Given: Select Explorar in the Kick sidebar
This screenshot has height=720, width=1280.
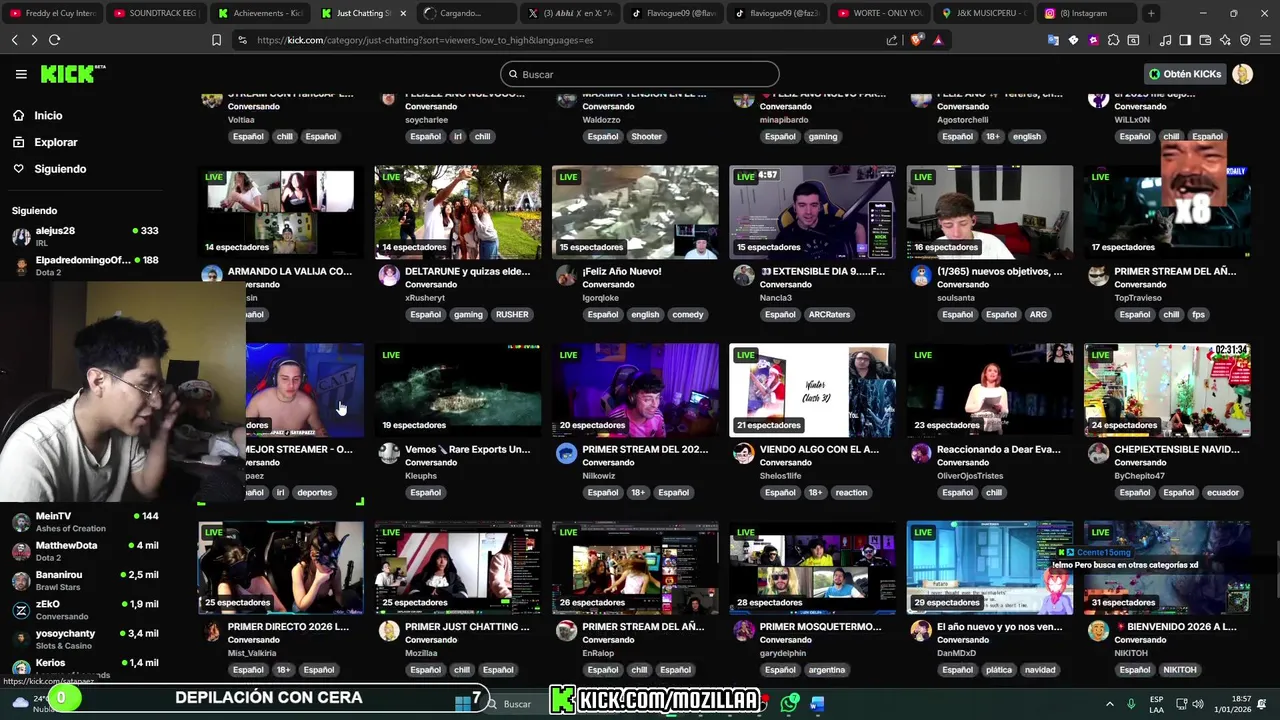Looking at the screenshot, I should pos(55,142).
